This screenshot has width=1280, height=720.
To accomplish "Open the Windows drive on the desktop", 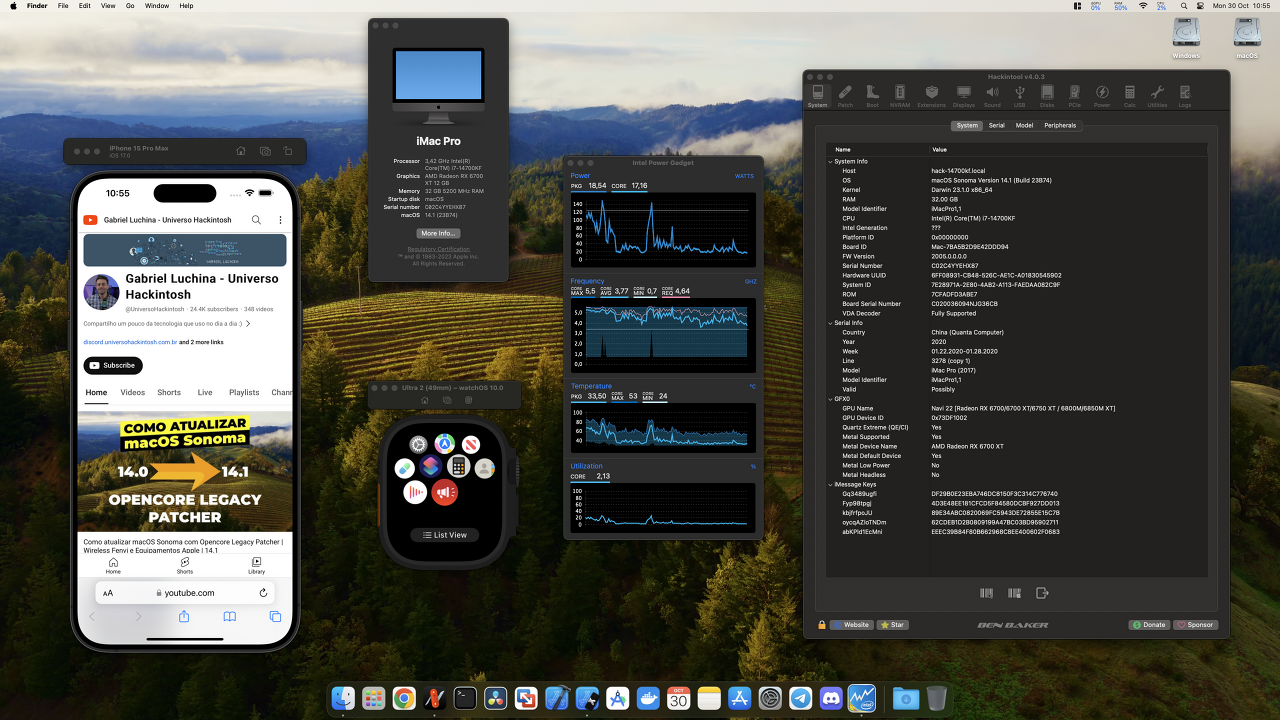I will 1186,37.
